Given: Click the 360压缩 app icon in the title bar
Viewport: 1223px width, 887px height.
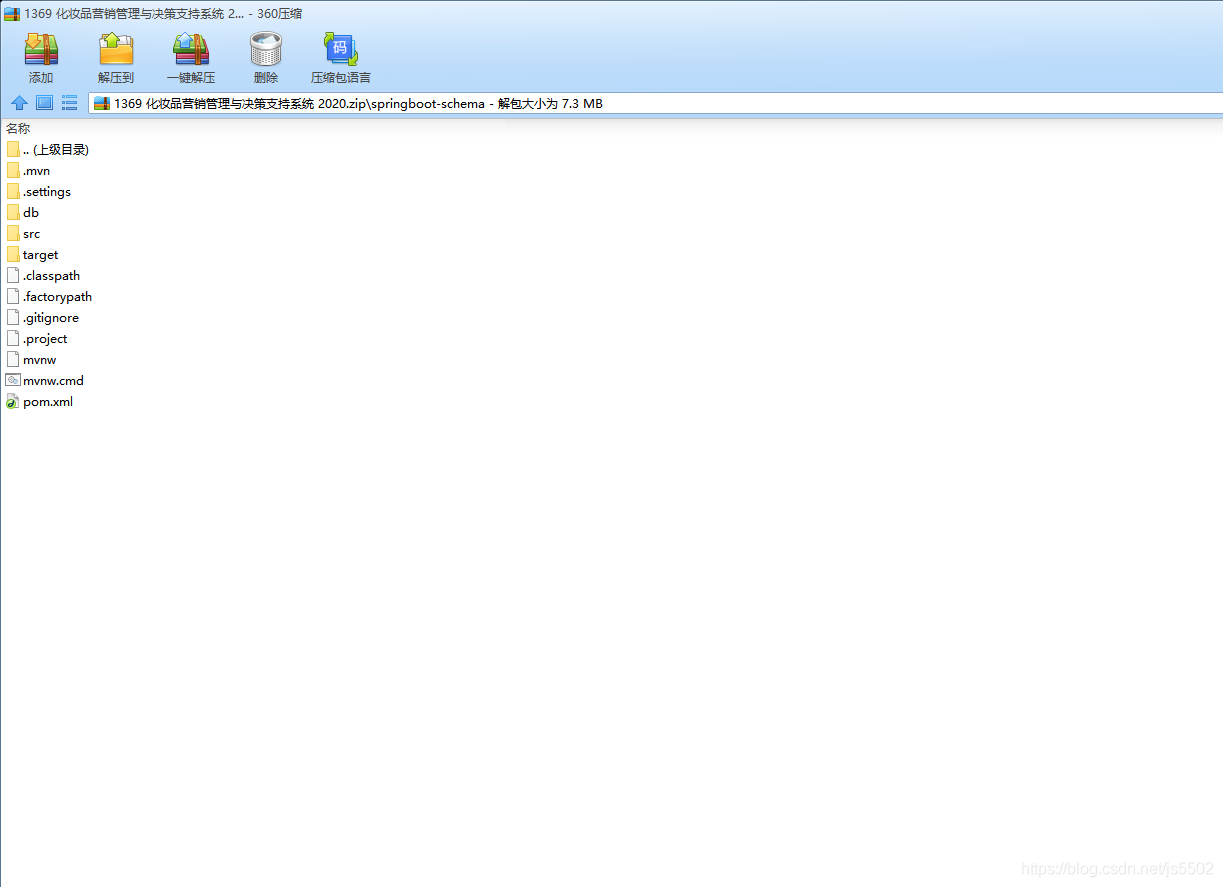Looking at the screenshot, I should [x=12, y=14].
